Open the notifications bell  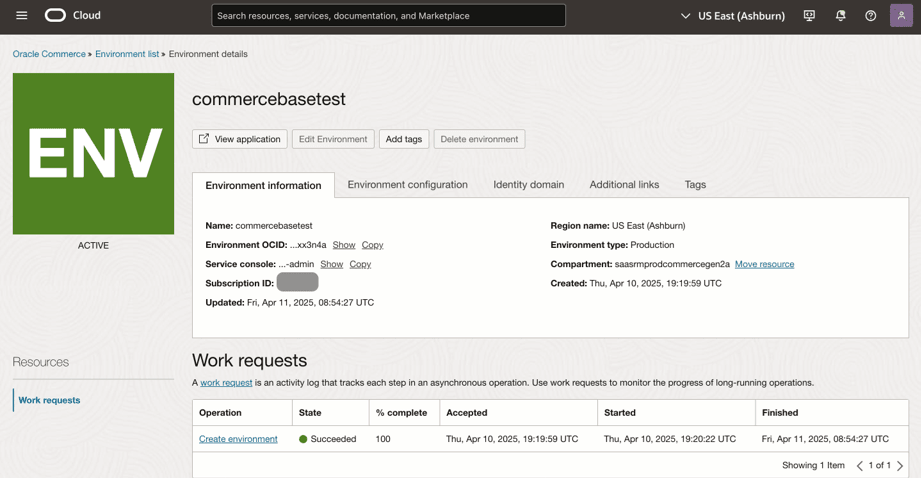[840, 16]
